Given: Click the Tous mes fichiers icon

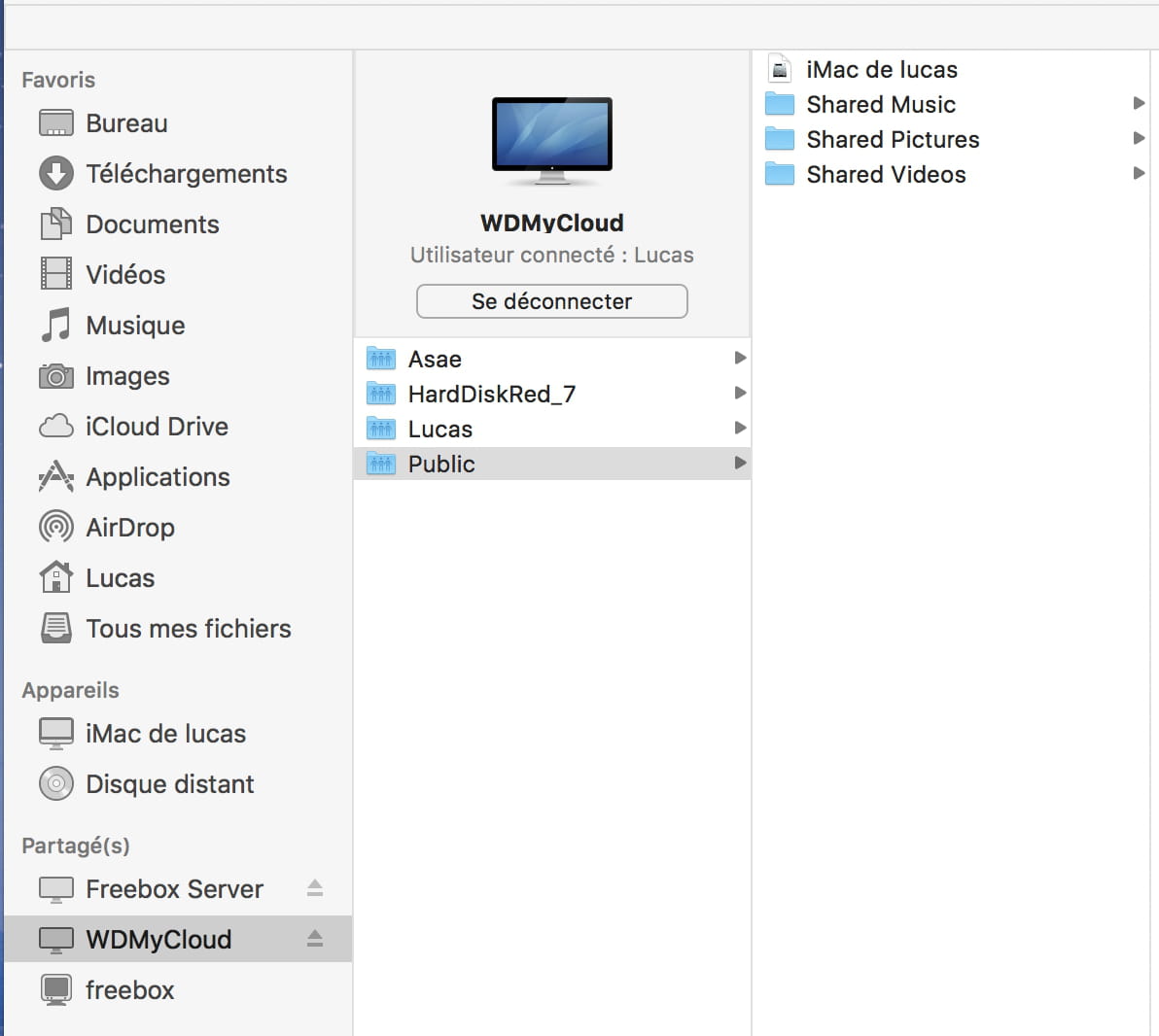Looking at the screenshot, I should 56,628.
